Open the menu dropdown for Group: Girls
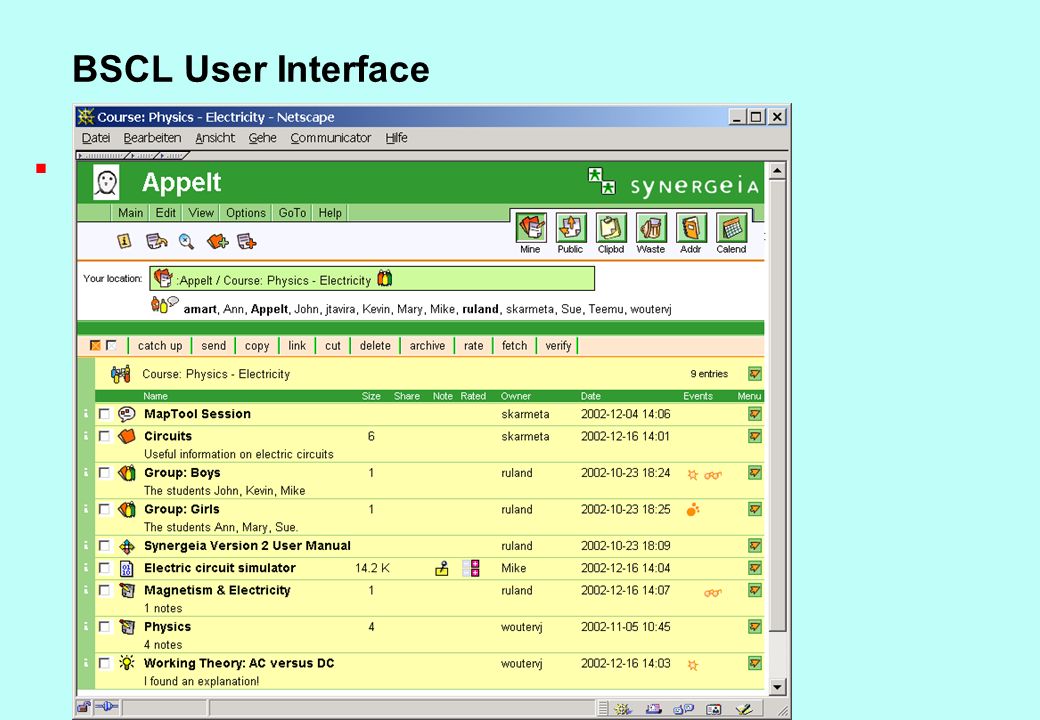1040x720 pixels. (x=755, y=509)
